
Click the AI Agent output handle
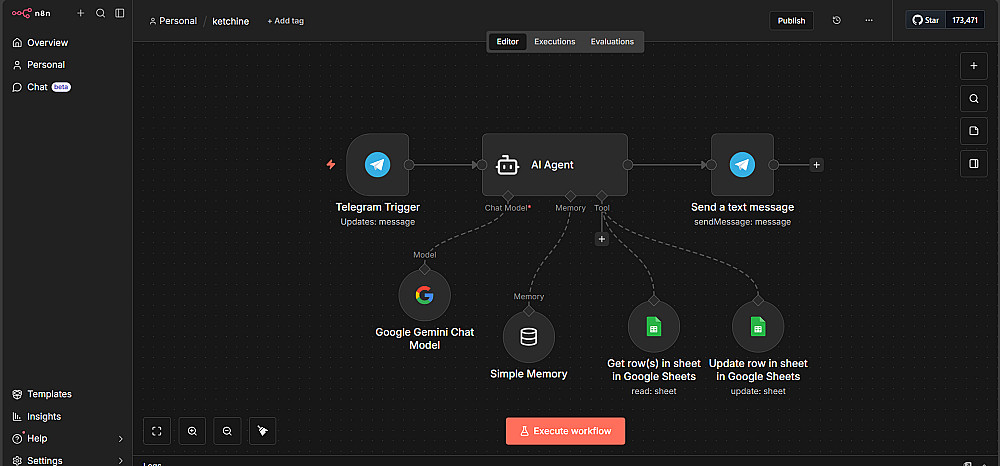tap(628, 164)
